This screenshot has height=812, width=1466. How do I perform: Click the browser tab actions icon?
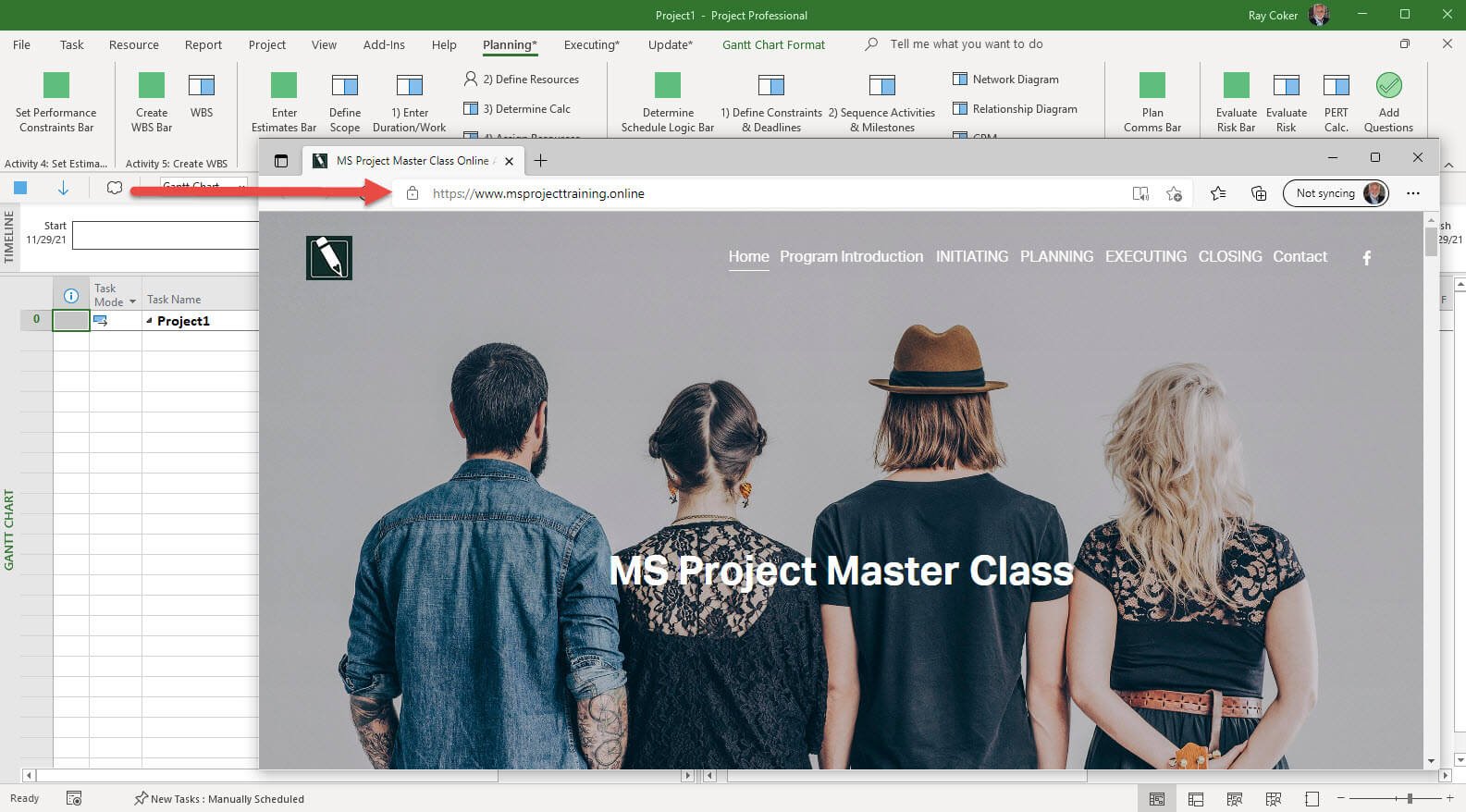click(x=281, y=160)
